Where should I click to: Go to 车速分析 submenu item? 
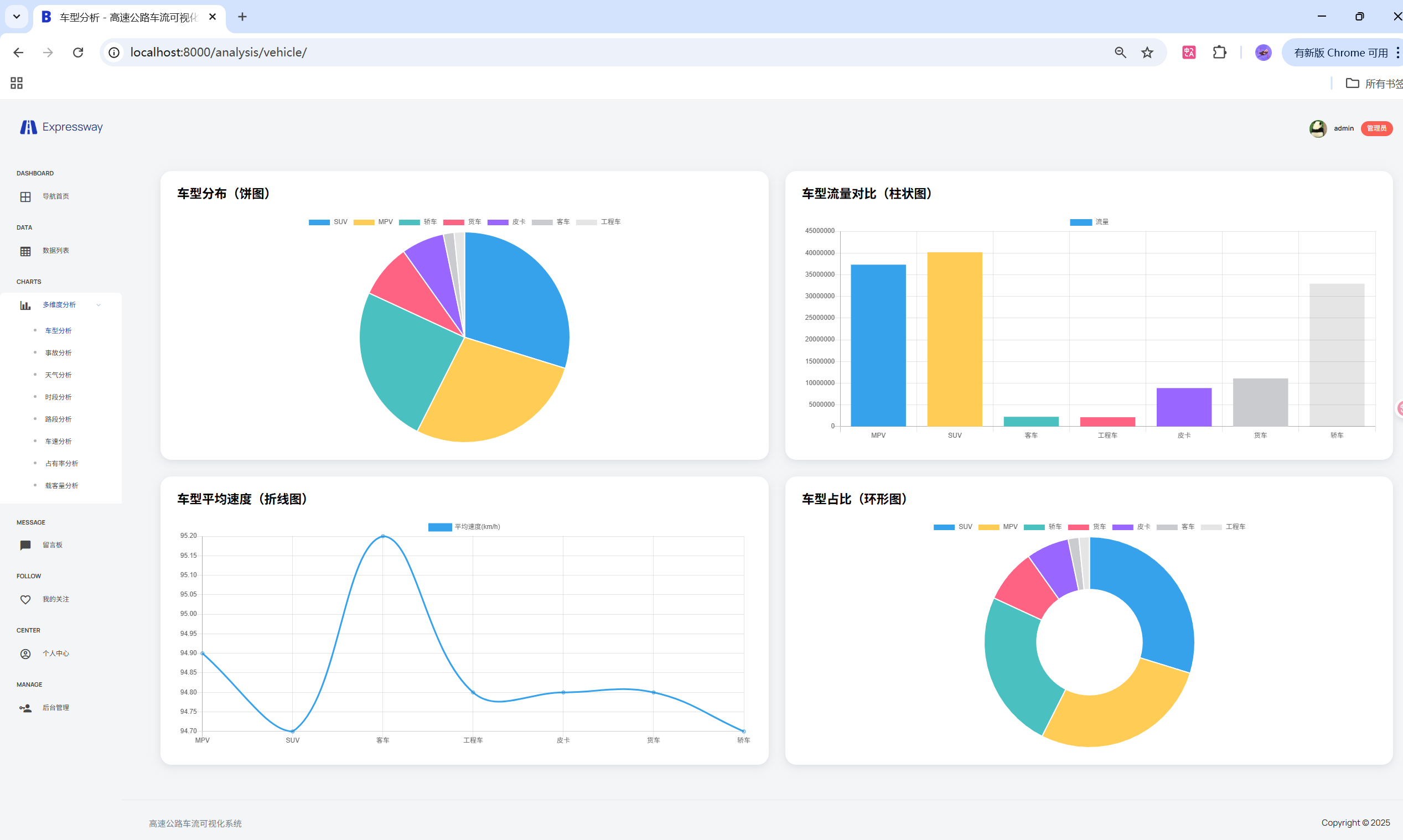pyautogui.click(x=58, y=441)
